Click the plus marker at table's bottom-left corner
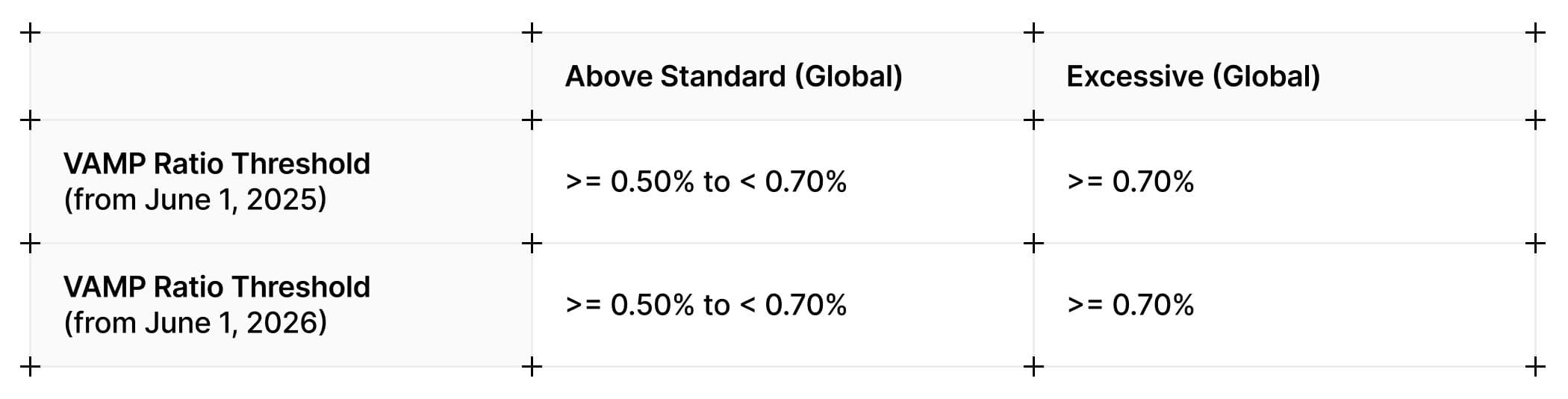Image resolution: width=1568 pixels, height=399 pixels. click(30, 367)
